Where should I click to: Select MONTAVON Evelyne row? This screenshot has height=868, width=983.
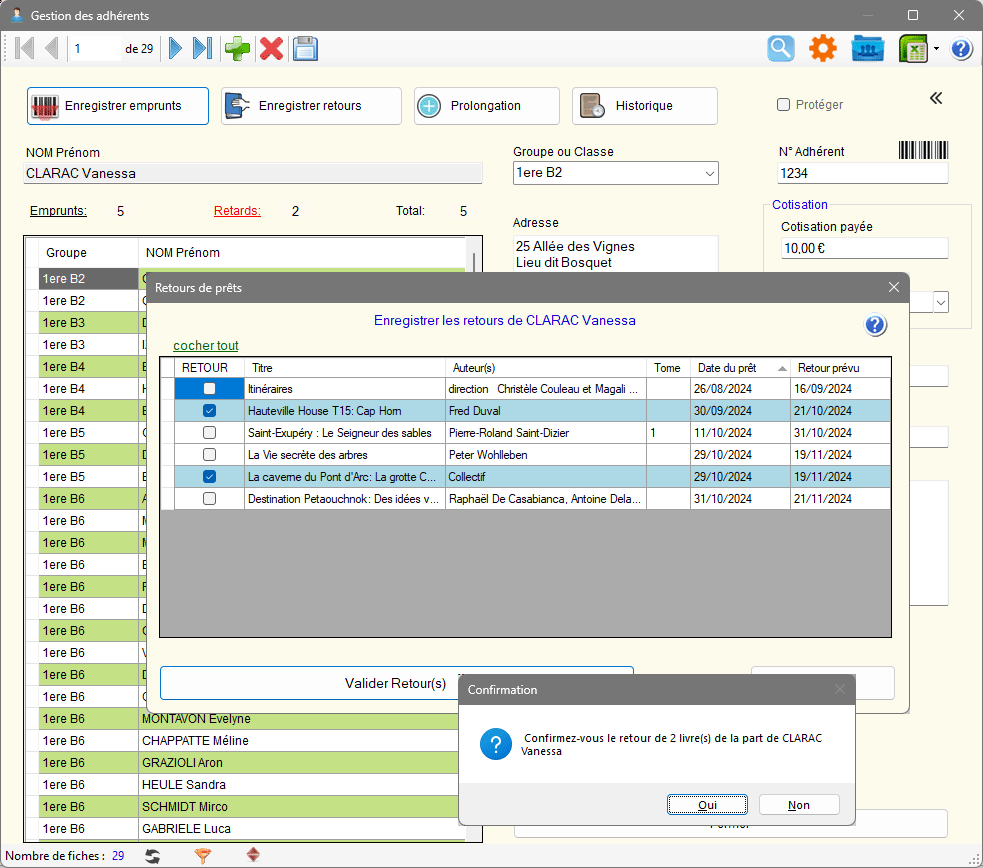tap(248, 718)
